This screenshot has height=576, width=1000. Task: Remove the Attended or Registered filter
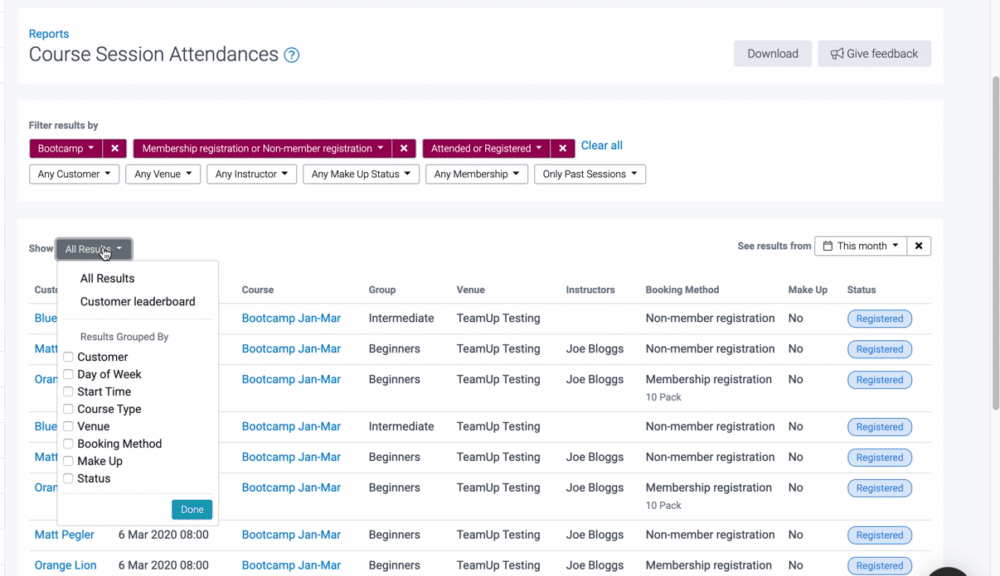(x=563, y=148)
